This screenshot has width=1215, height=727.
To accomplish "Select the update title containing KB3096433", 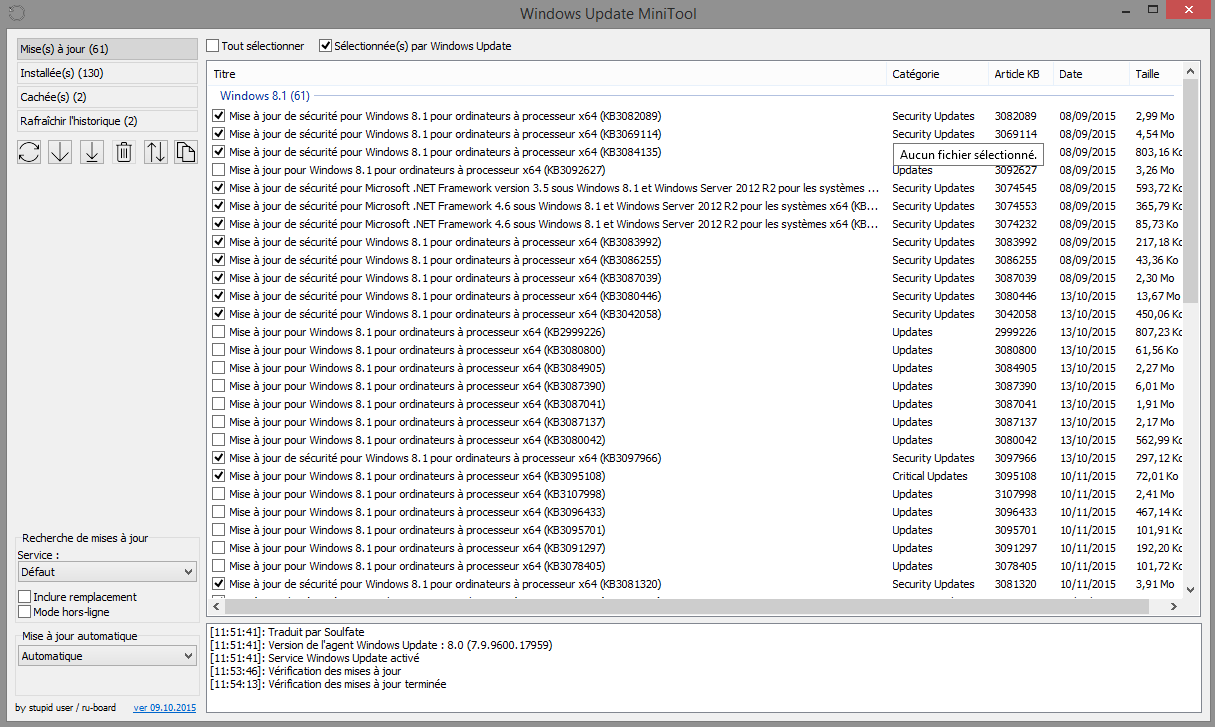I will click(x=417, y=512).
